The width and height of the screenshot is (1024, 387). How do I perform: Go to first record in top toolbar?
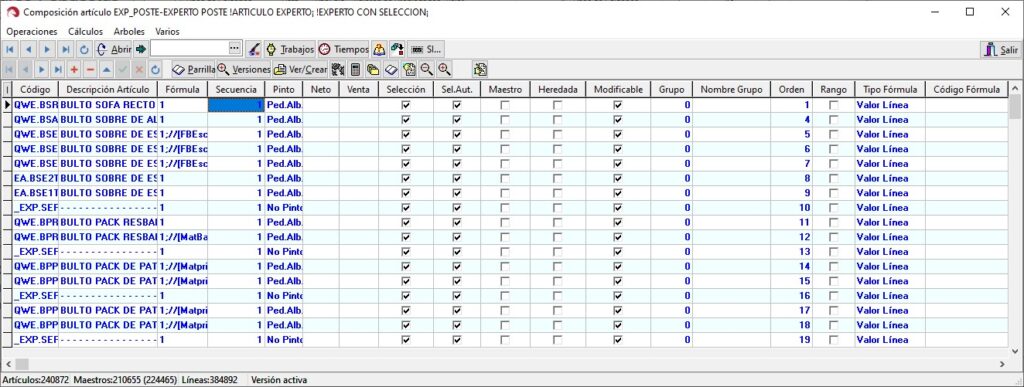(10, 49)
